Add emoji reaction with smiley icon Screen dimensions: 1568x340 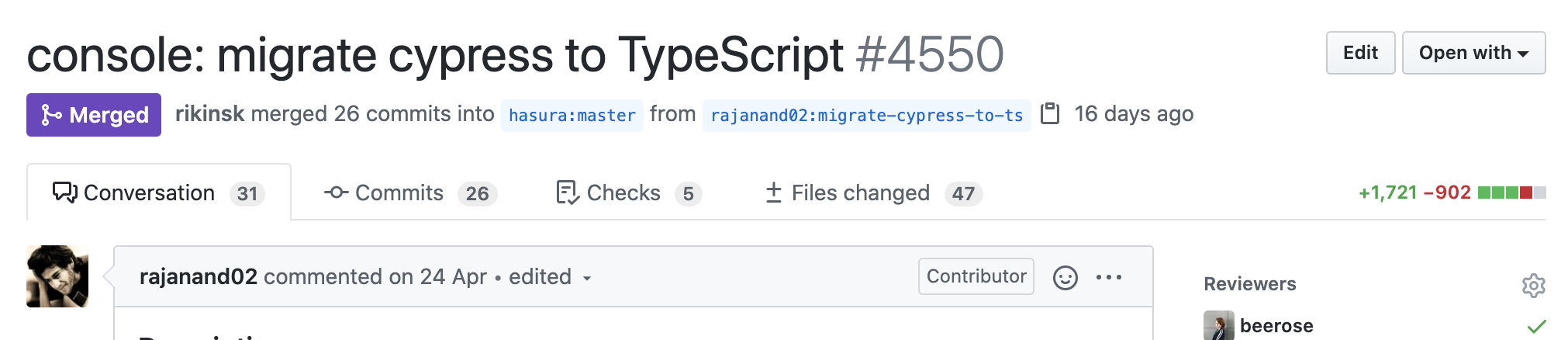tap(1065, 277)
